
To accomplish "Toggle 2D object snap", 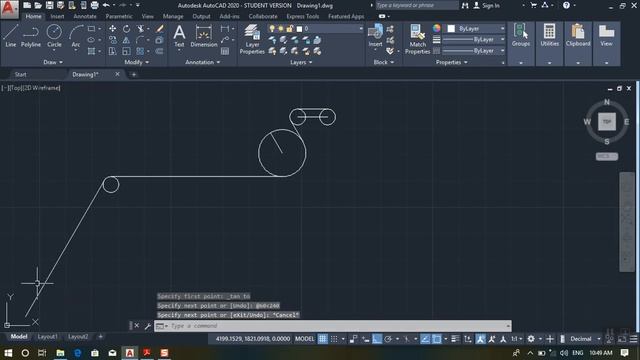I will pyautogui.click(x=436, y=339).
